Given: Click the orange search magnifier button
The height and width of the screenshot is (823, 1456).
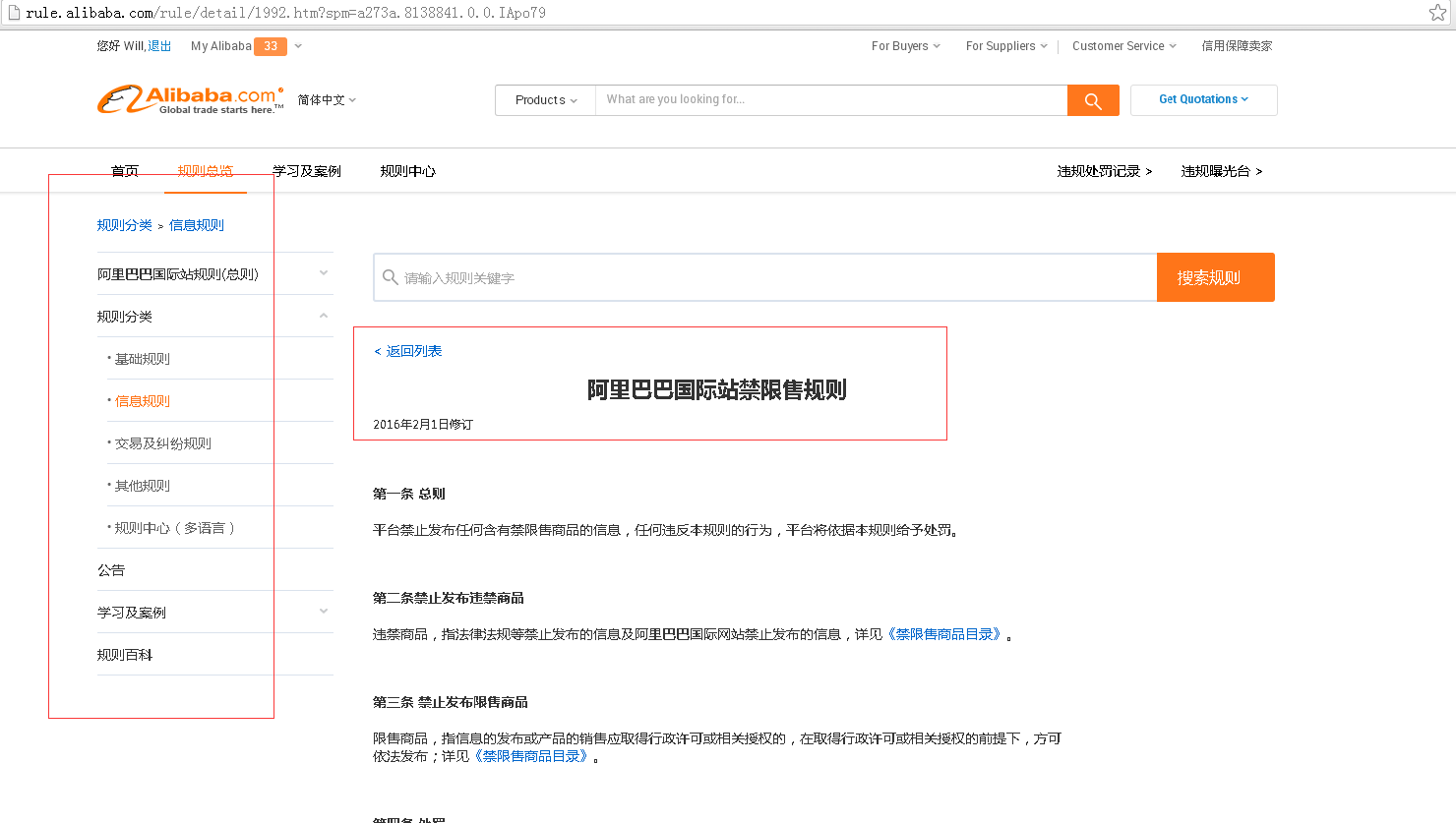Looking at the screenshot, I should click(x=1093, y=100).
